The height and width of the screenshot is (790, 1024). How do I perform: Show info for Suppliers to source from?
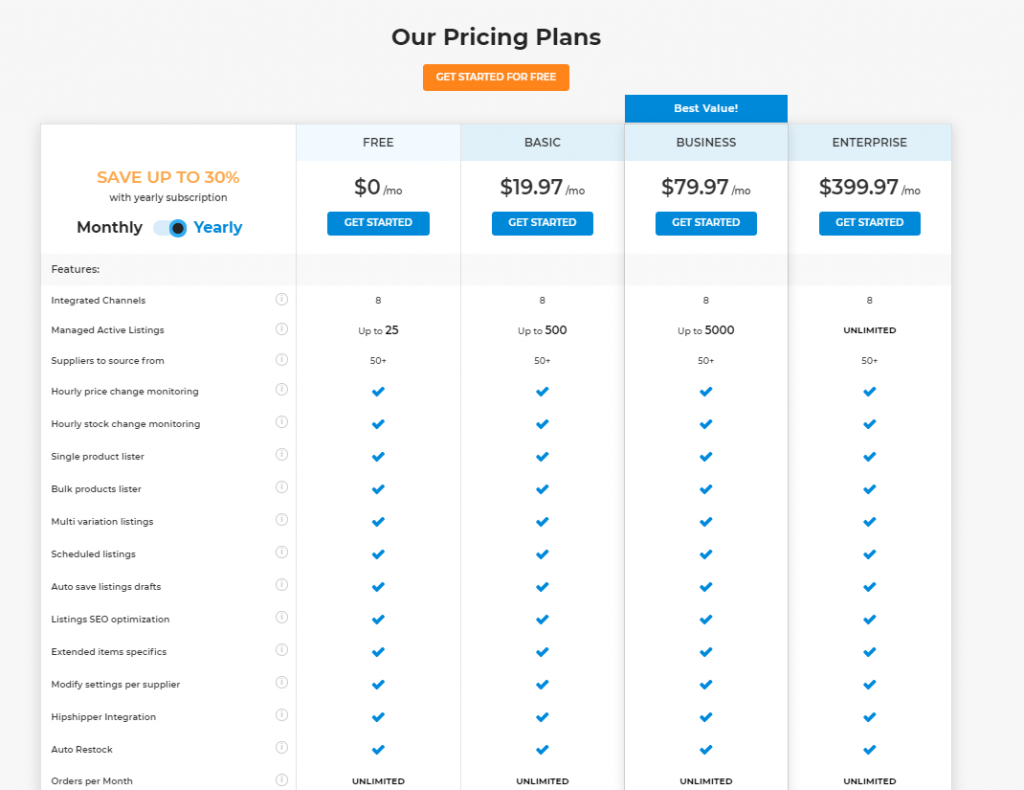coord(281,360)
